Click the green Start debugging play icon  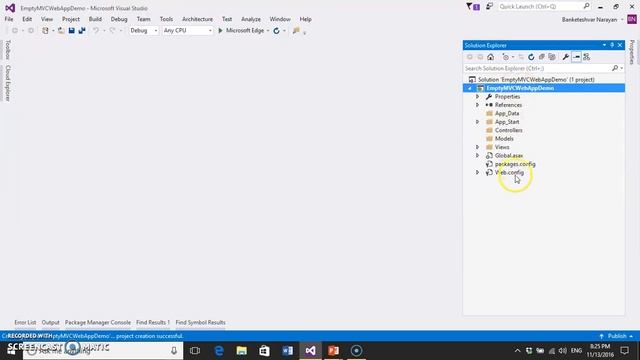[220, 31]
